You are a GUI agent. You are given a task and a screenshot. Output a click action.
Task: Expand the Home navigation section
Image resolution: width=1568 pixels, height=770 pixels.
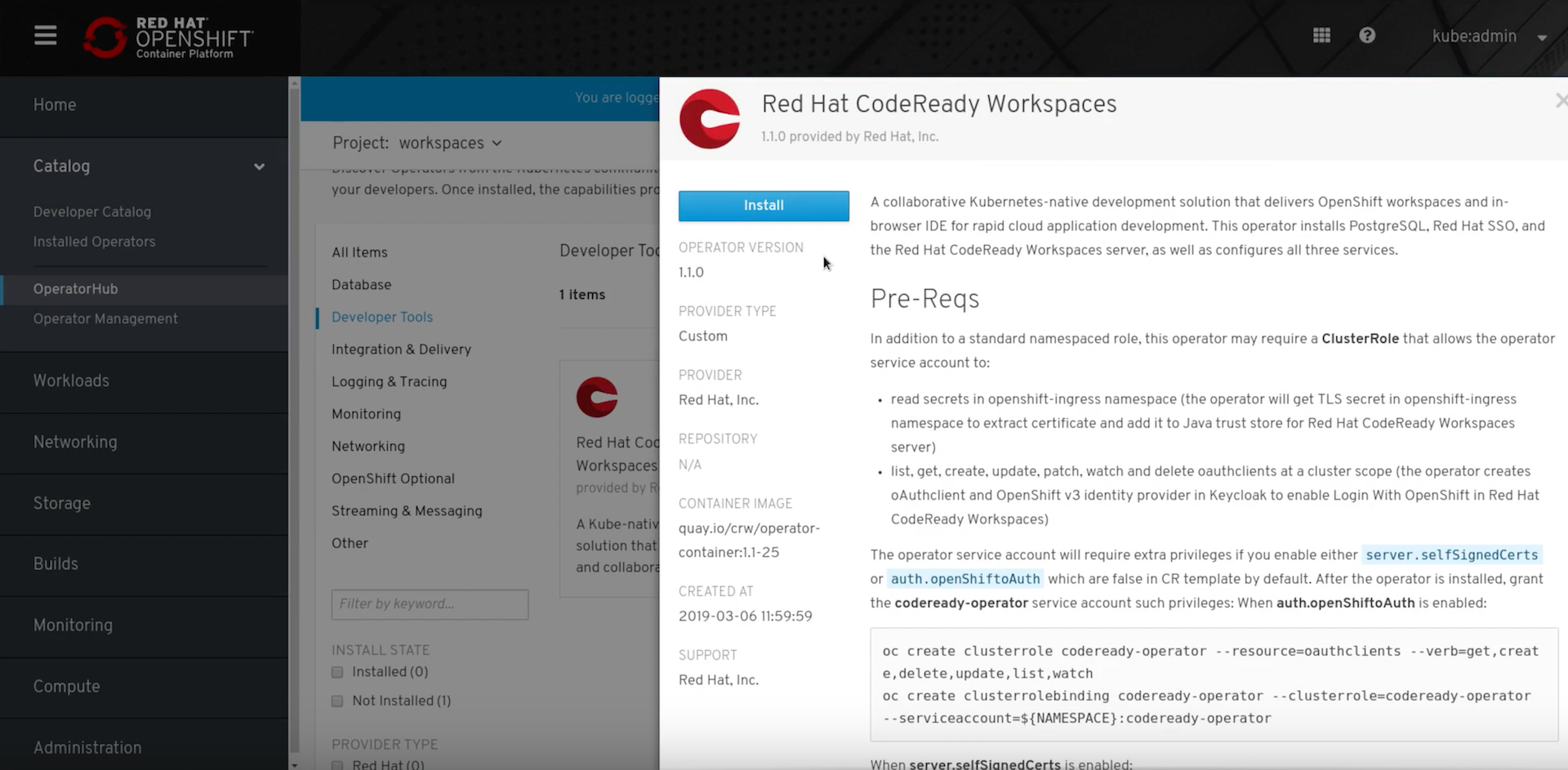[144, 105]
